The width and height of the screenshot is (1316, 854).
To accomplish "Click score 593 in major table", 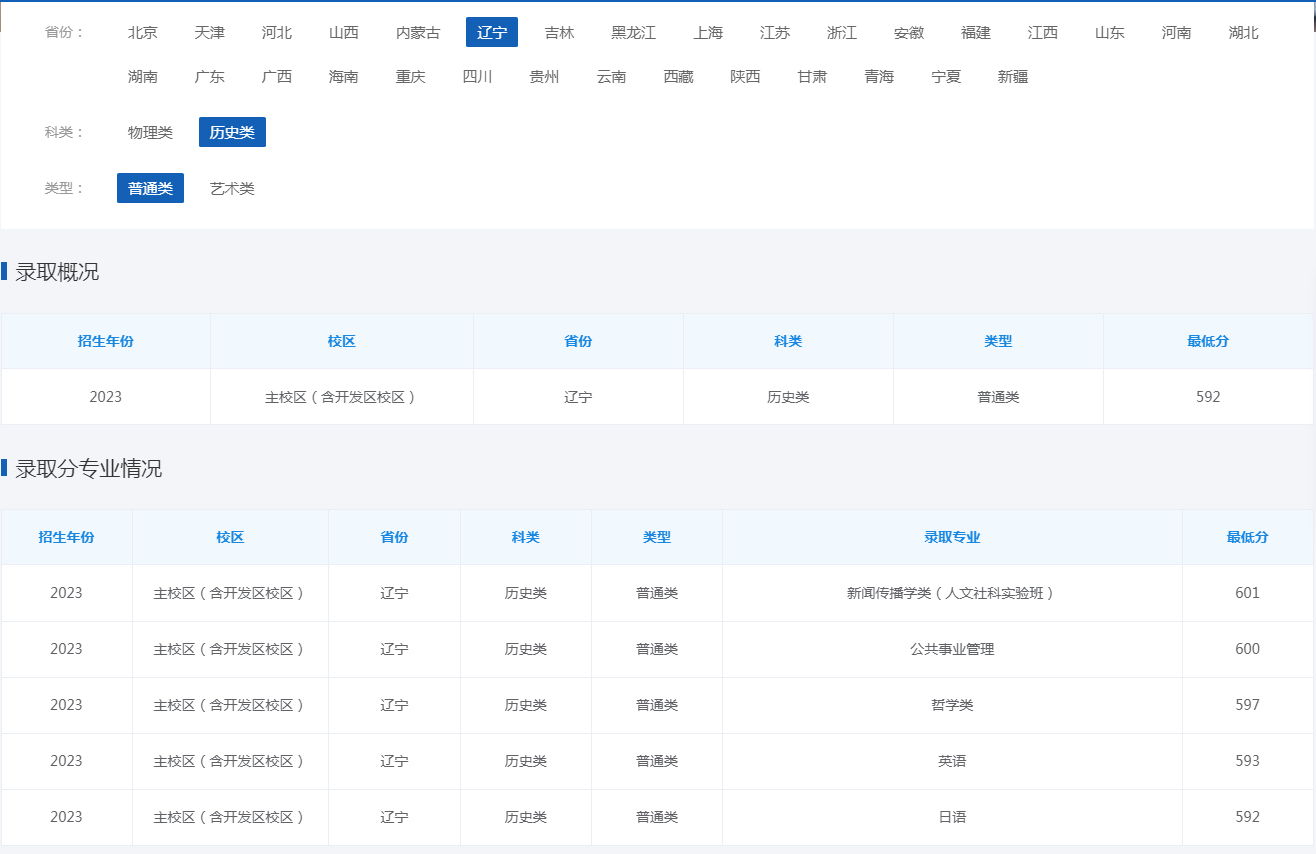I will pos(1248,761).
